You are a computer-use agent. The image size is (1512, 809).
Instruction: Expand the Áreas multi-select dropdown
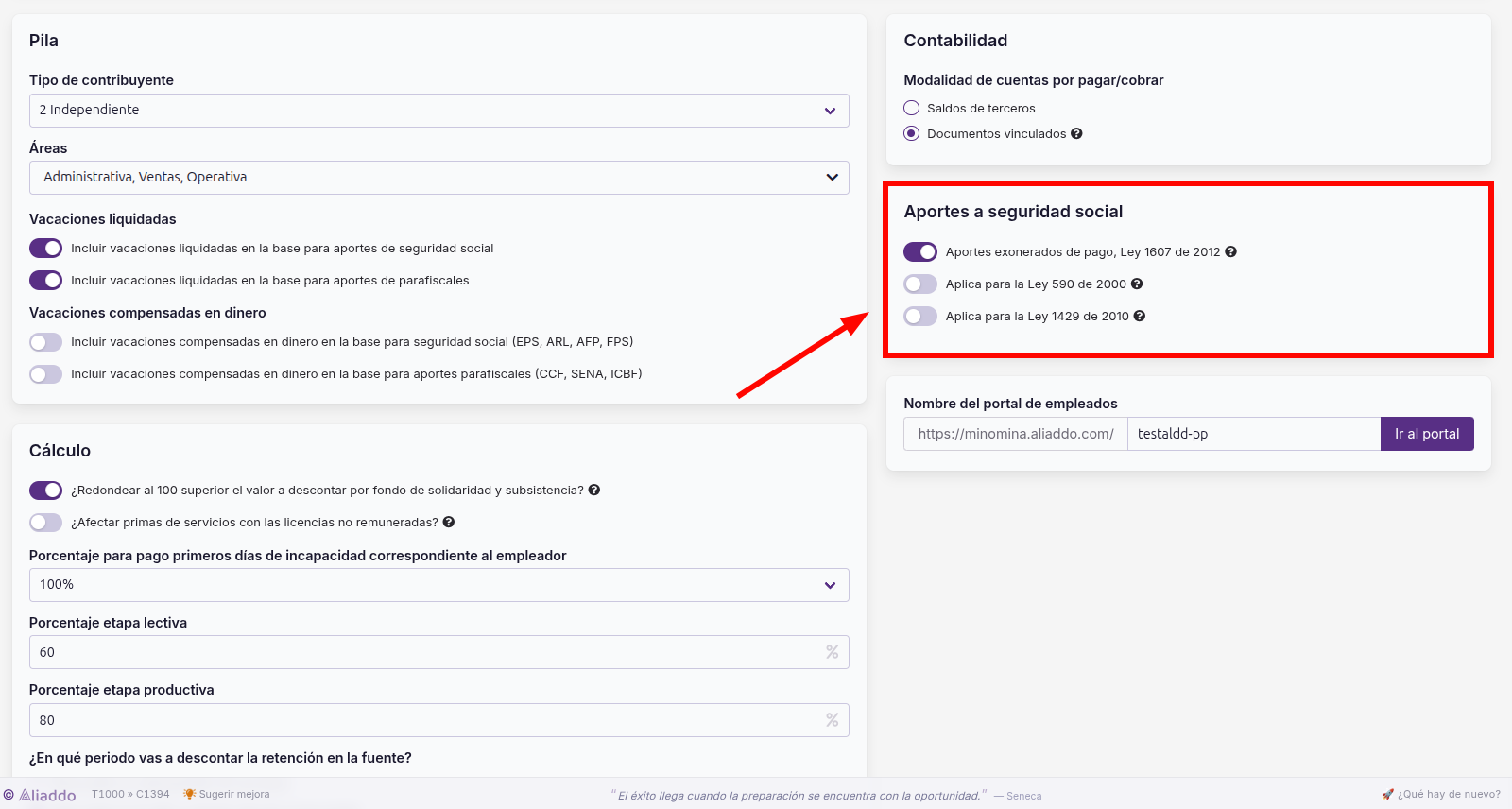coord(439,178)
